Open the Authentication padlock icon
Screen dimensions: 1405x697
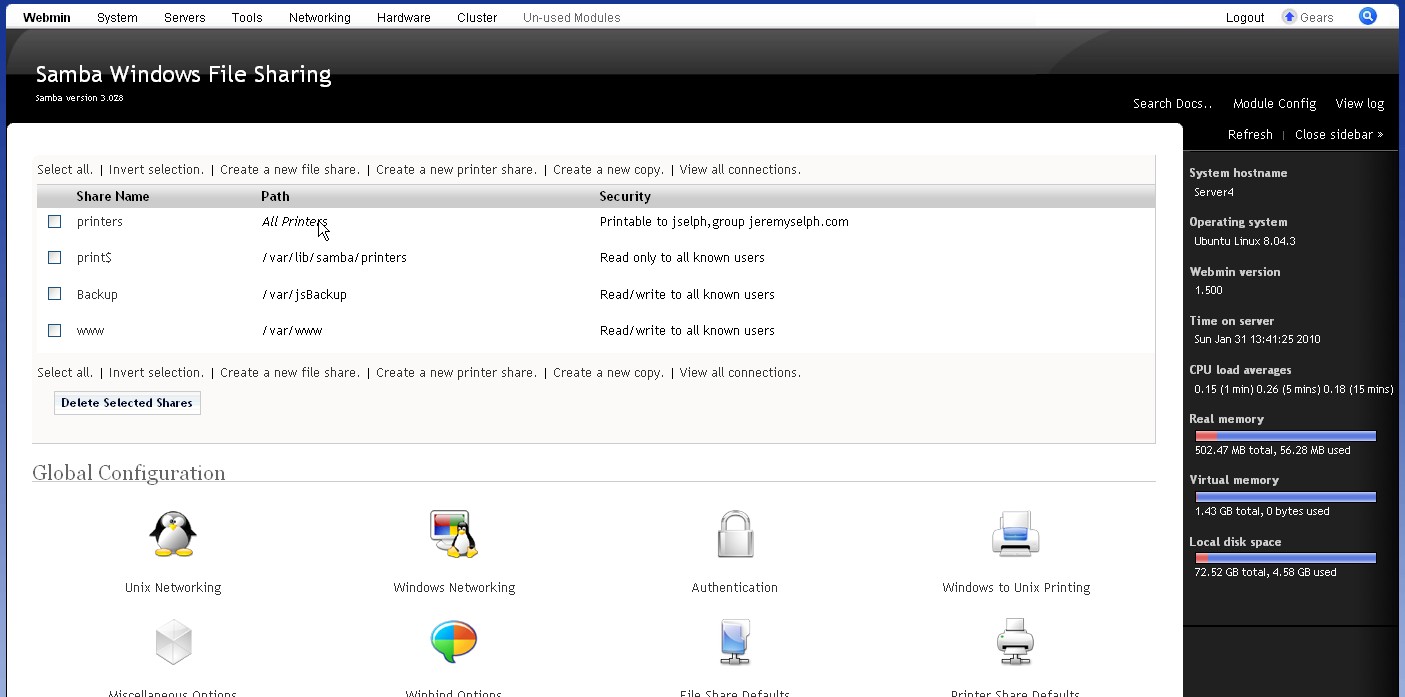[x=735, y=534]
